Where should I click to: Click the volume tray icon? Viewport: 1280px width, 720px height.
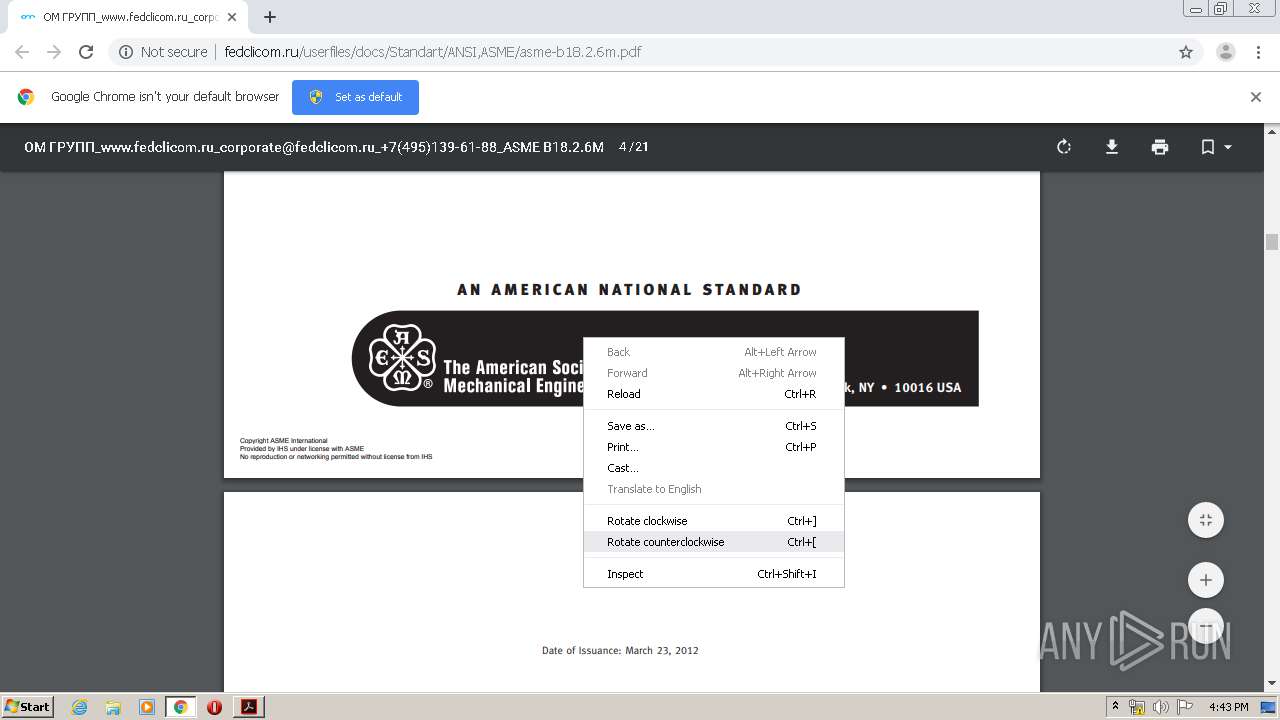tap(1161, 707)
